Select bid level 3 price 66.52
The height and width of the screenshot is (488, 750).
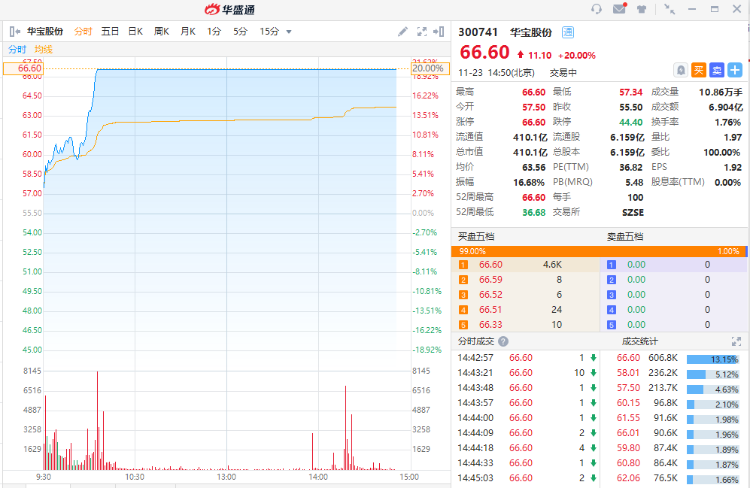(491, 295)
